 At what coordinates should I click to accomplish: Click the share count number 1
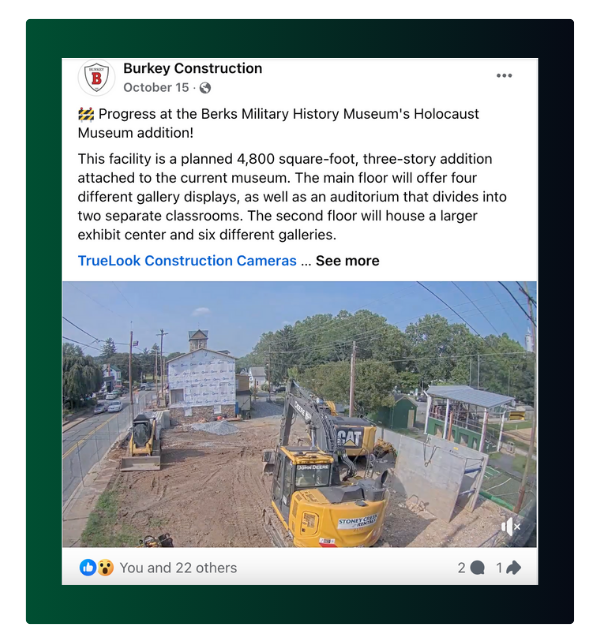499,568
